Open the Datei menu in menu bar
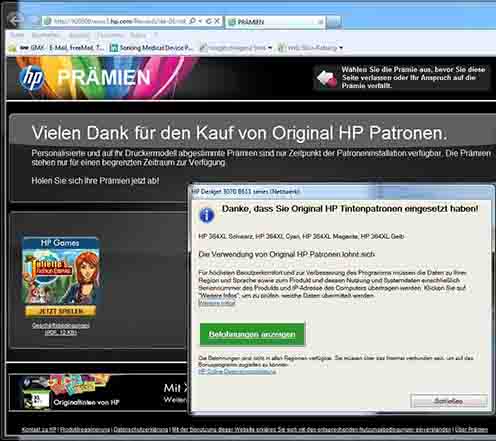Image resolution: width=496 pixels, height=441 pixels. 17,35
